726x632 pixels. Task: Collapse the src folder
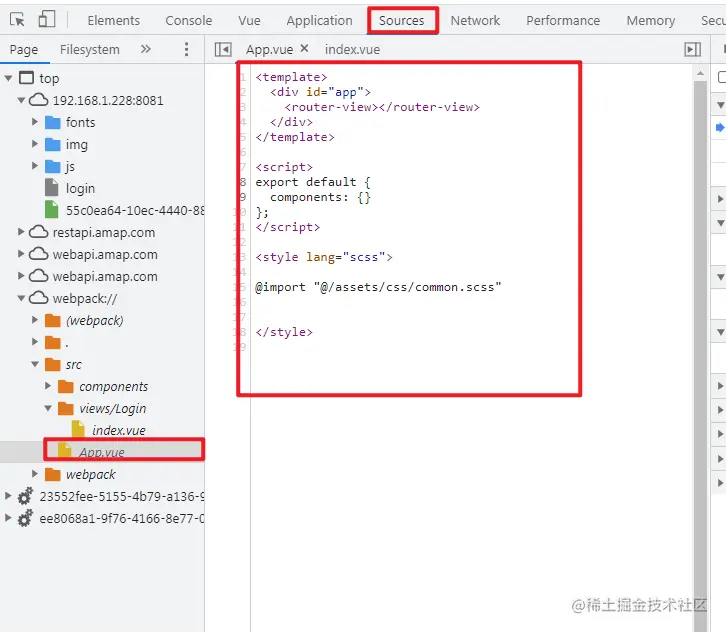[35, 364]
